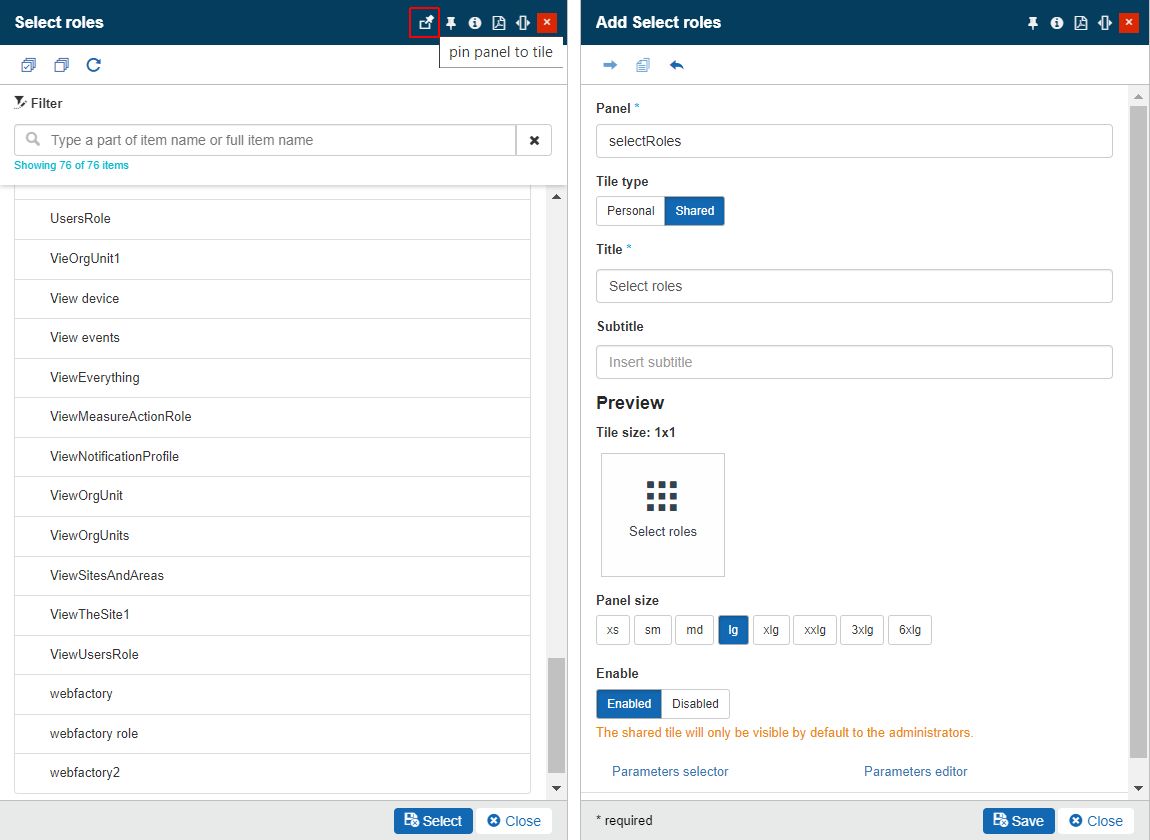This screenshot has height=840, width=1150.
Task: Click the Subtitle input field
Action: point(854,362)
